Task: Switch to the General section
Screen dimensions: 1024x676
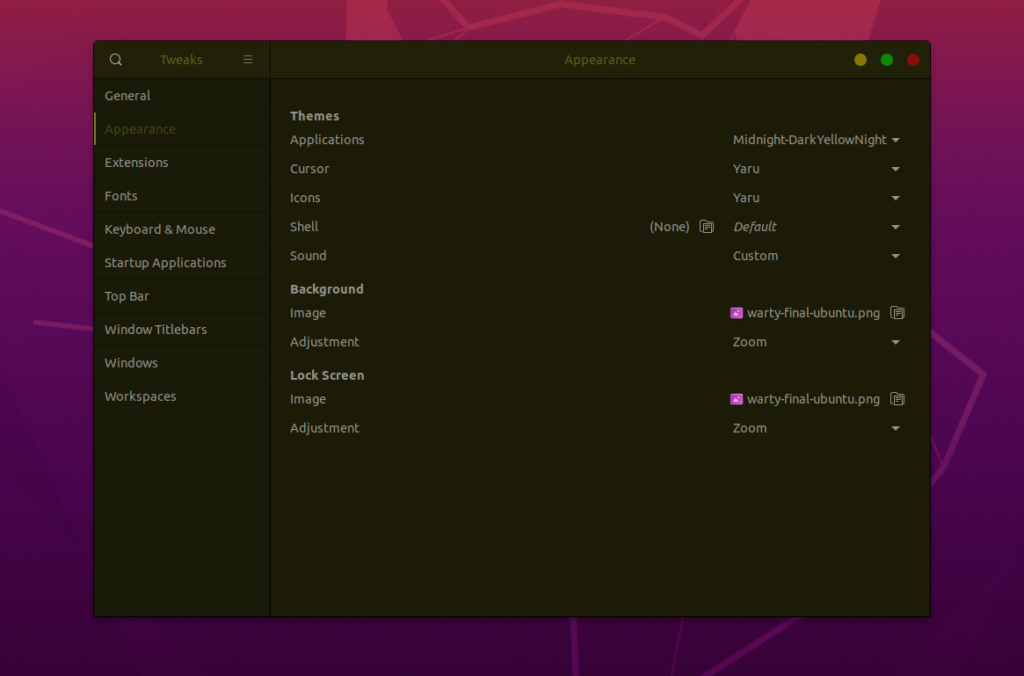Action: [x=128, y=95]
